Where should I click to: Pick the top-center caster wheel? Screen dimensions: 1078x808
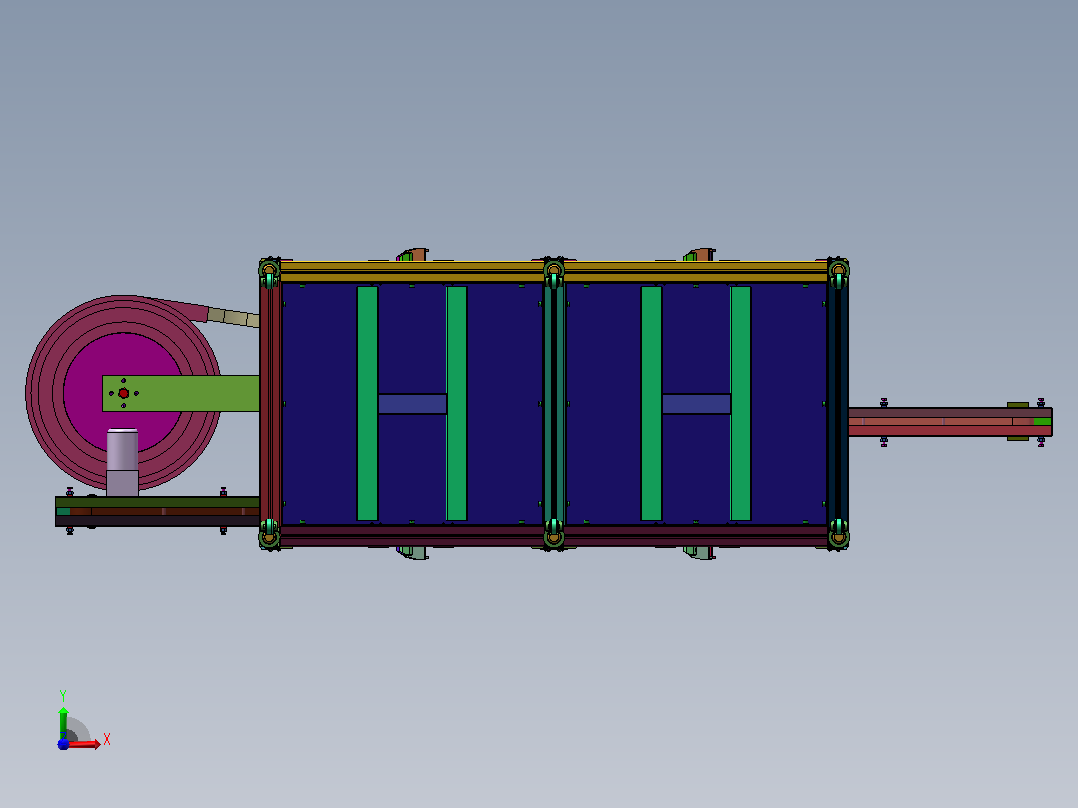pyautogui.click(x=554, y=272)
